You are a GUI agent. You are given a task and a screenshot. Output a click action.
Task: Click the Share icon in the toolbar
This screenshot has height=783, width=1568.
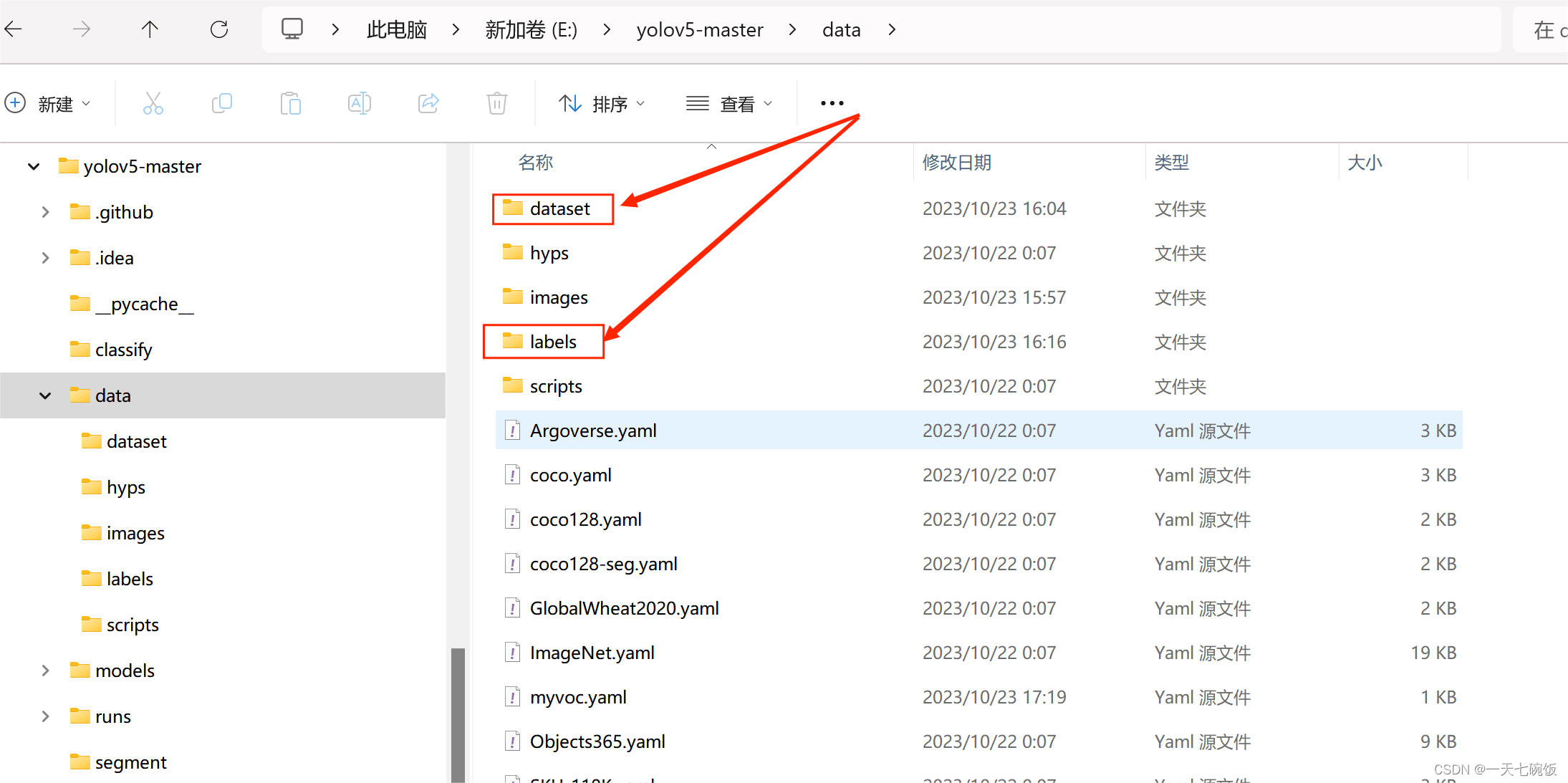click(428, 104)
